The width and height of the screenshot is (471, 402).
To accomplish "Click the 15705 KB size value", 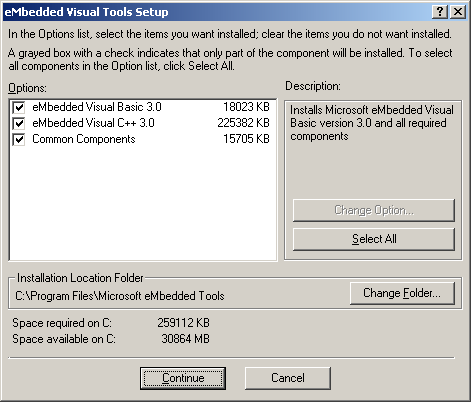I will pyautogui.click(x=246, y=139).
